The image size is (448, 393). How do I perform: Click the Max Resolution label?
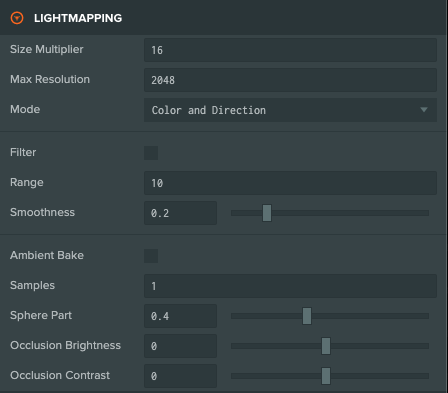pos(50,79)
